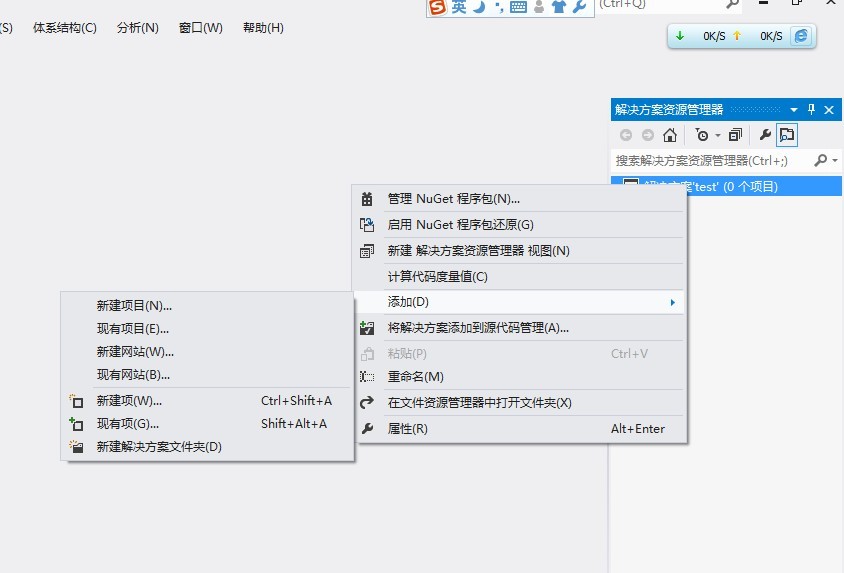
Task: Click the existing item icon beside 现有项(G)
Action: 76,425
